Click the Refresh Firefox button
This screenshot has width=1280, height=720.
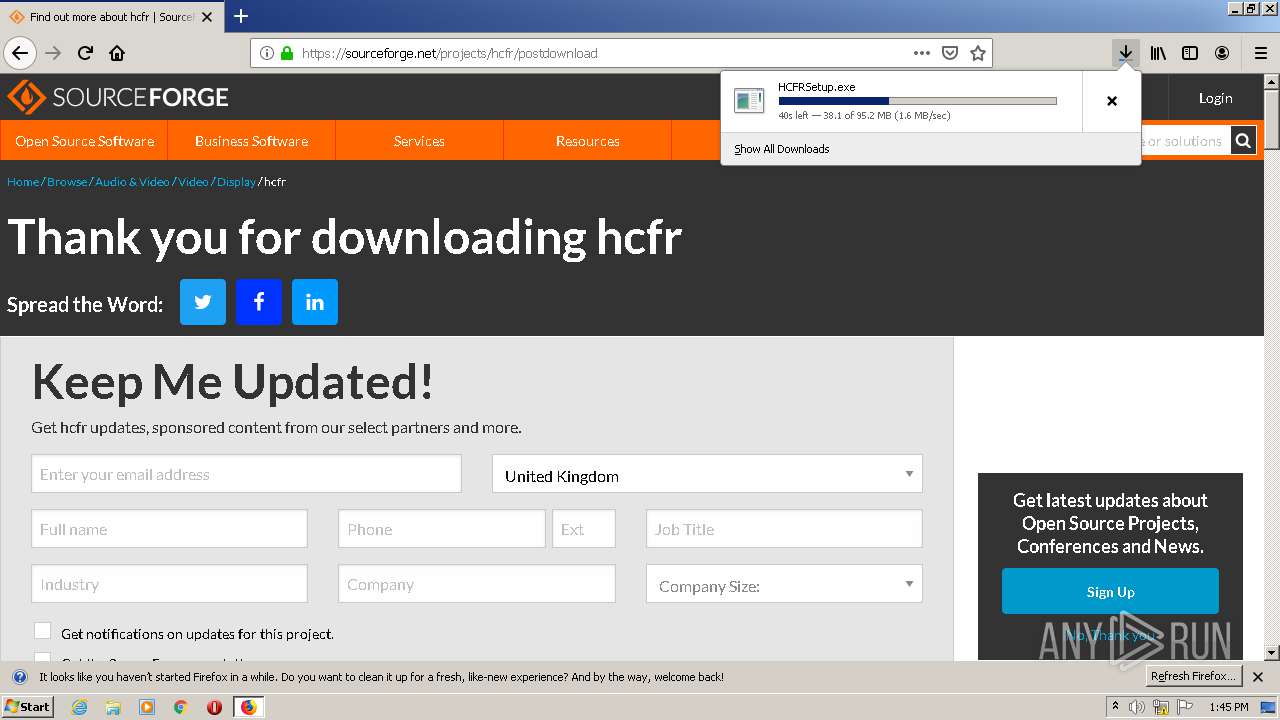pos(1193,677)
